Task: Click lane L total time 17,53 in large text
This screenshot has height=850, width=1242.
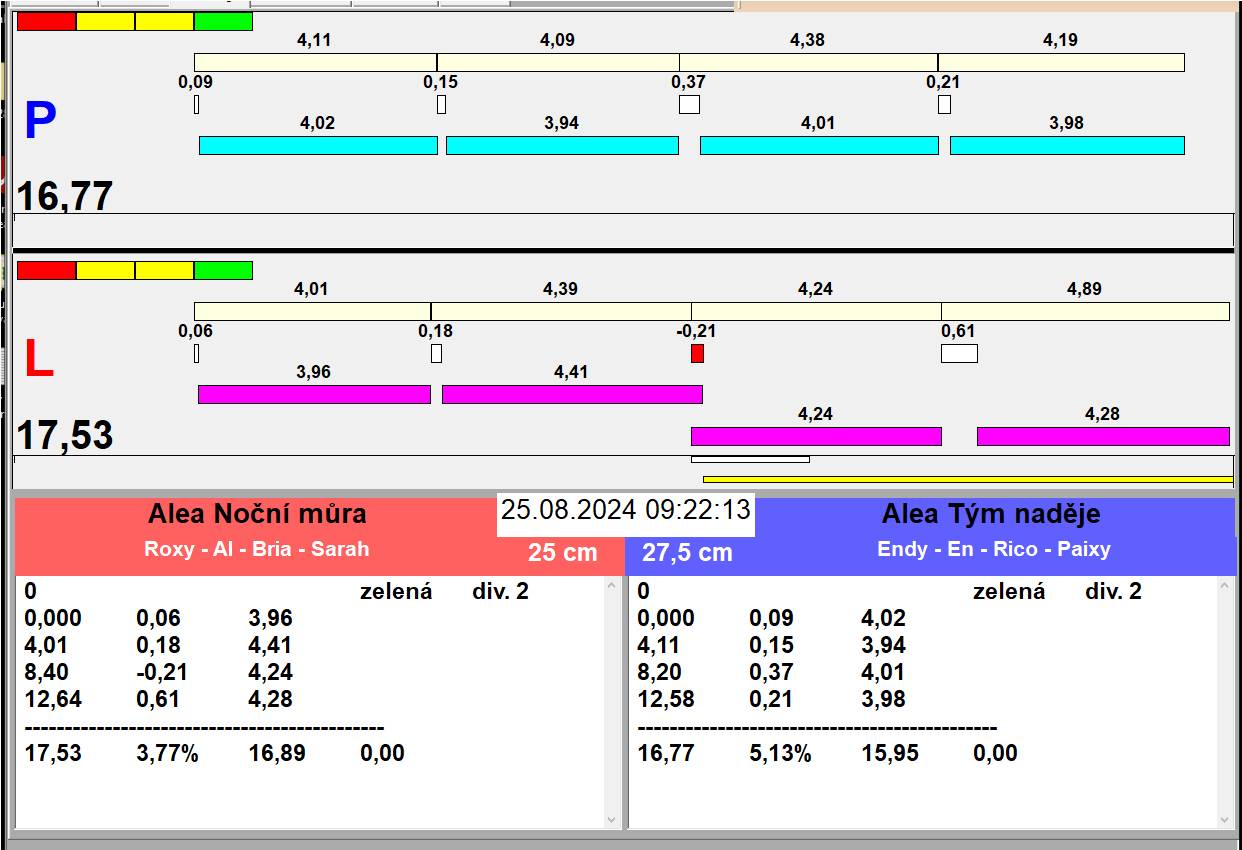Action: [65, 435]
